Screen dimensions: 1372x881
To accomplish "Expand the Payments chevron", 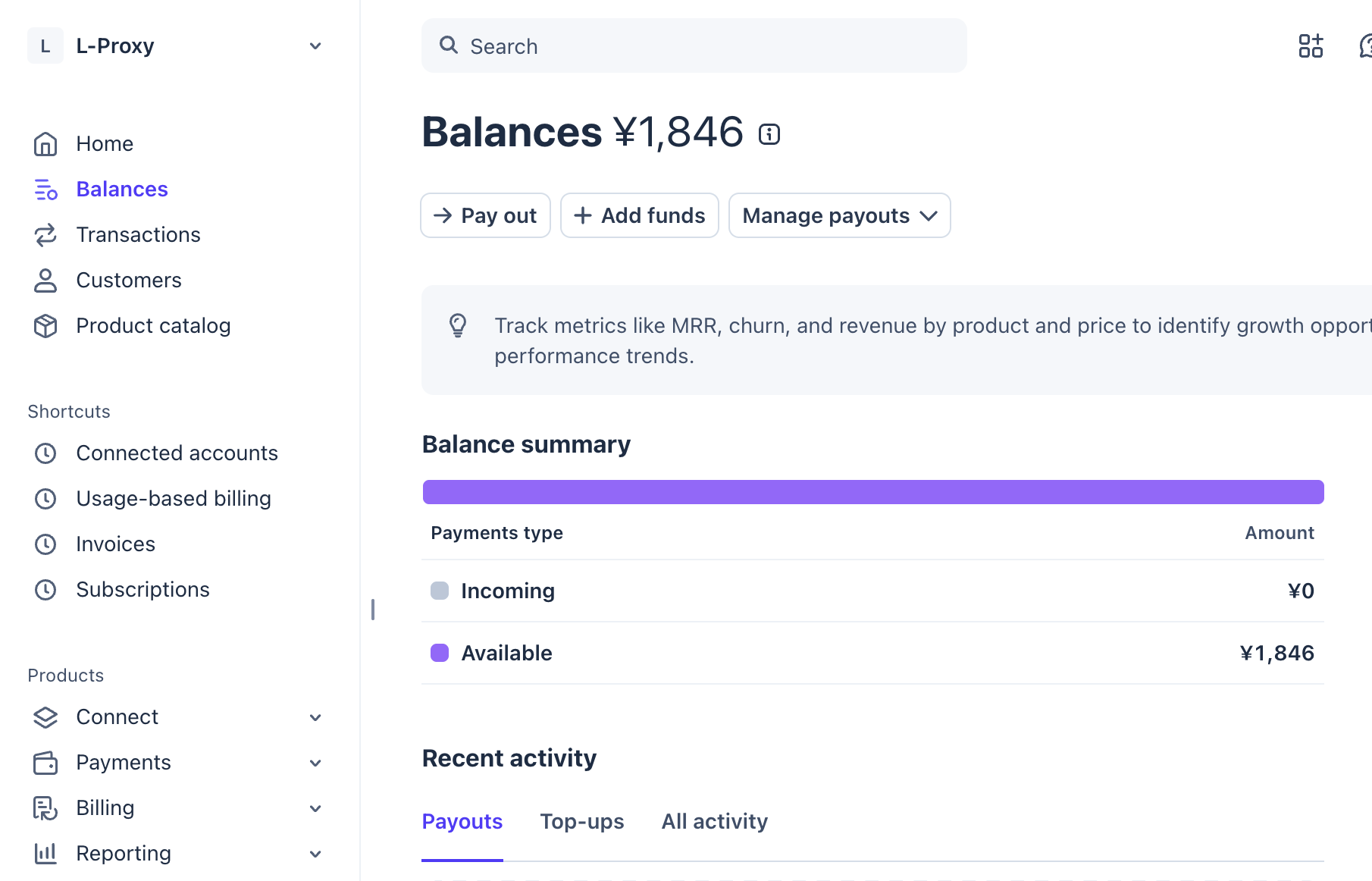I will point(315,763).
